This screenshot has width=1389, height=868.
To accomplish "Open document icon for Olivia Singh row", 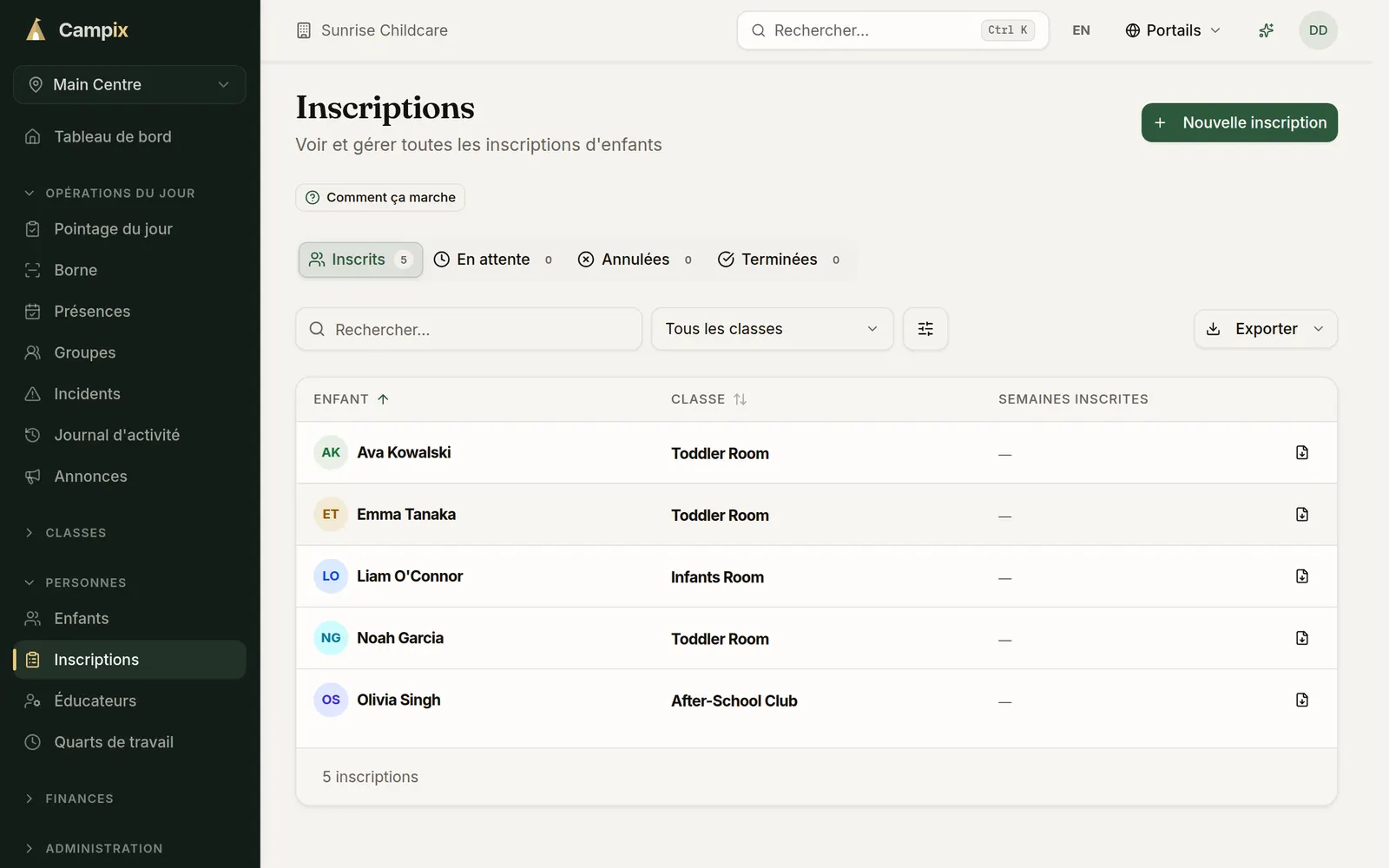I will click(1302, 700).
